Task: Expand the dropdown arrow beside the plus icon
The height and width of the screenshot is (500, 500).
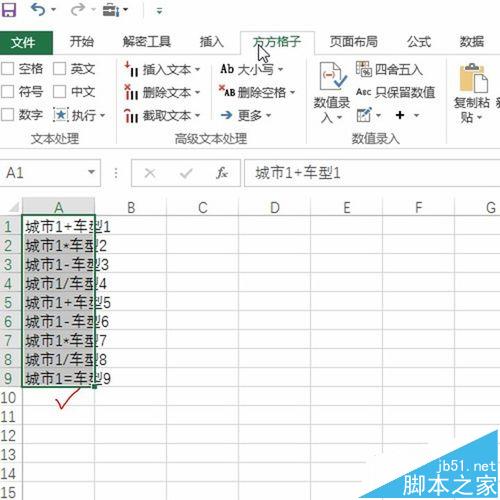Action: tap(416, 115)
